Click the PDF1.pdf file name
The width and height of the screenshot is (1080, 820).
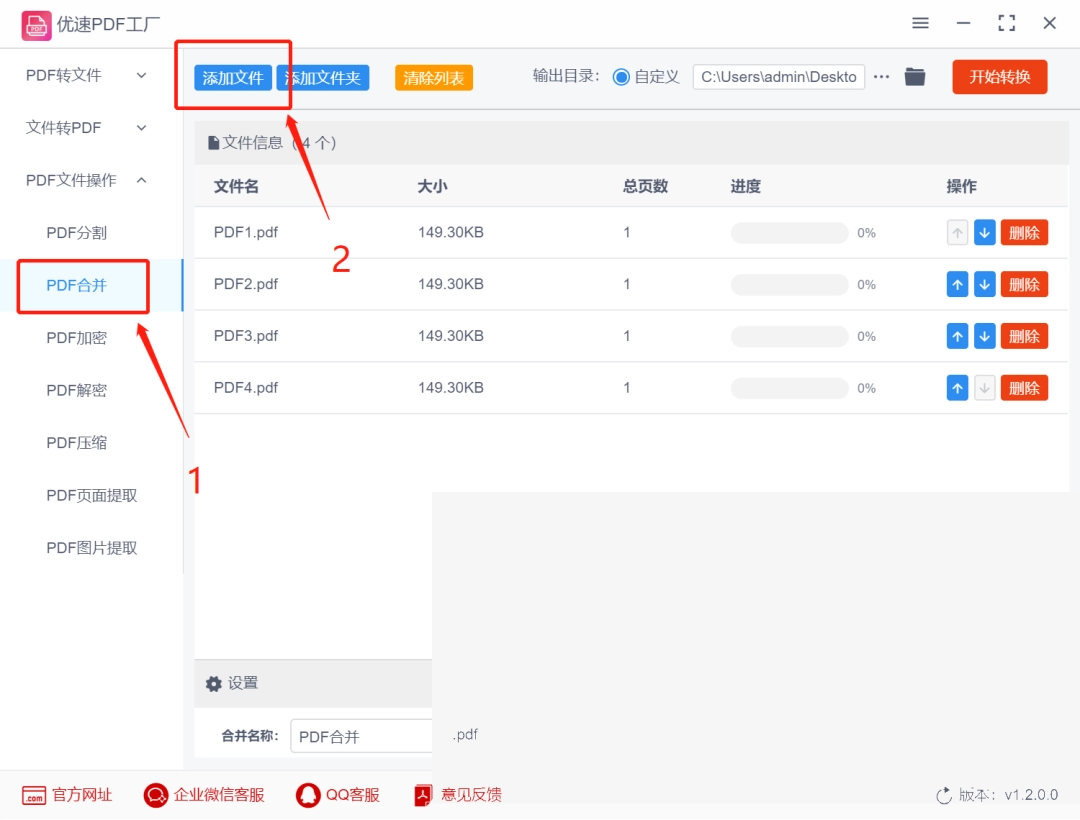pyautogui.click(x=245, y=233)
